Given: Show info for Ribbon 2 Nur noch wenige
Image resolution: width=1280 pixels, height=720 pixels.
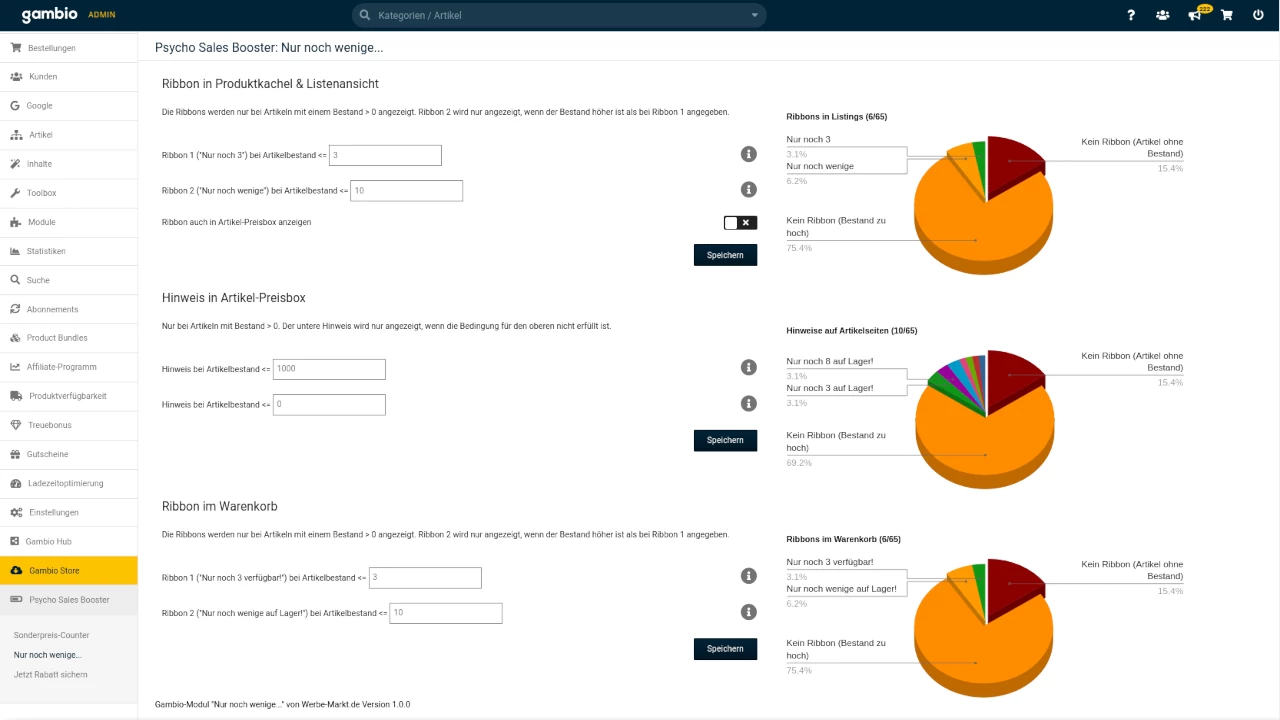Looking at the screenshot, I should pos(748,189).
